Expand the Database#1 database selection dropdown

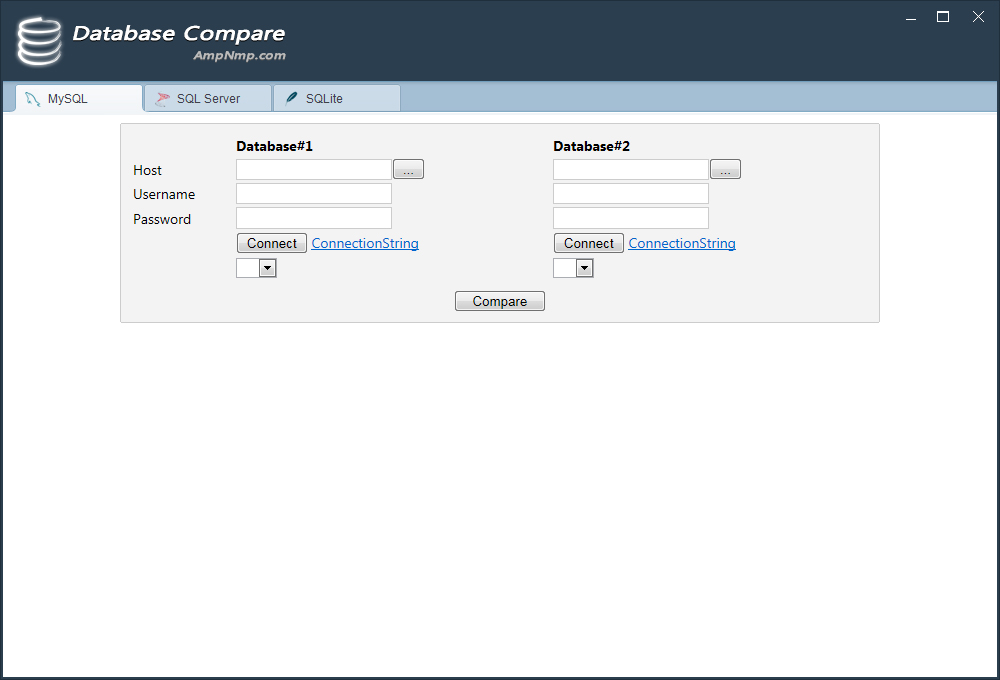(x=267, y=268)
